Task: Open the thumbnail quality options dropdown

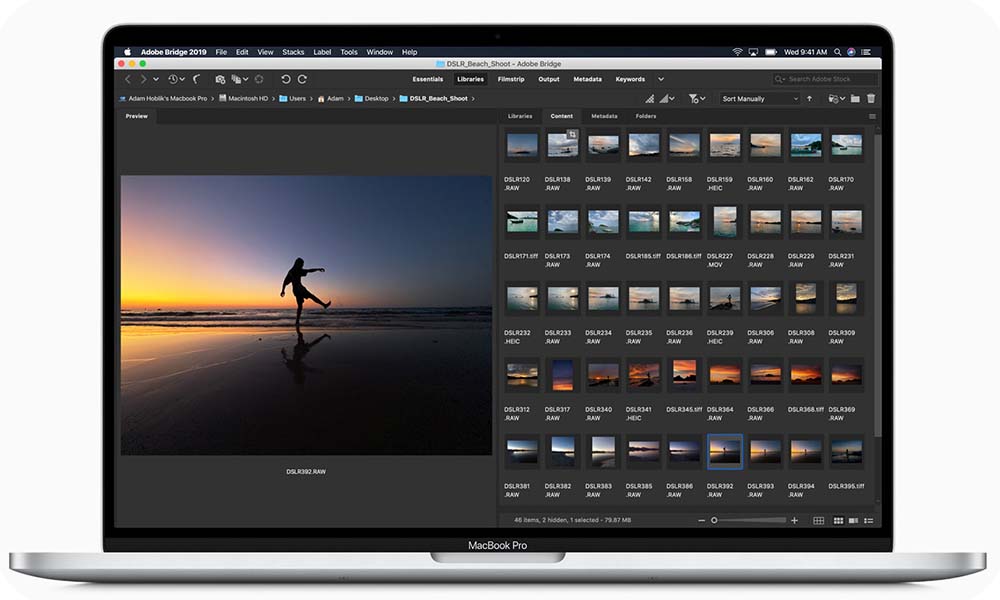Action: click(x=667, y=99)
